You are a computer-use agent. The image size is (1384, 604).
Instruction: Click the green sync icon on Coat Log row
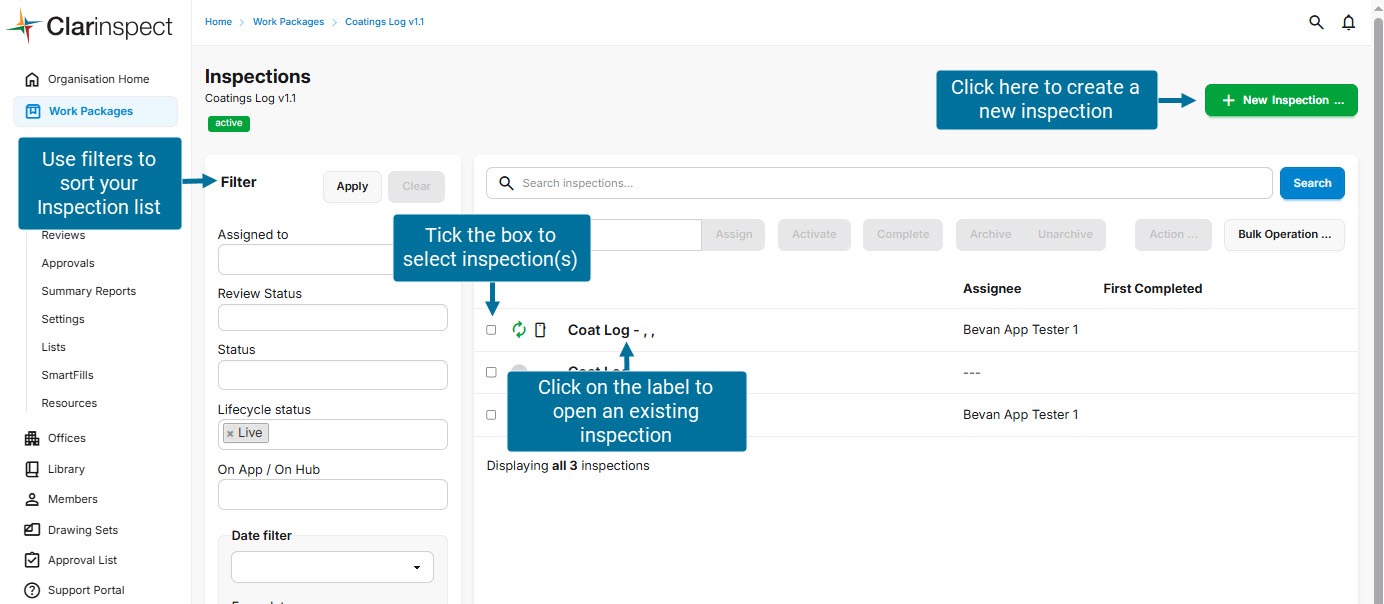pyautogui.click(x=519, y=330)
